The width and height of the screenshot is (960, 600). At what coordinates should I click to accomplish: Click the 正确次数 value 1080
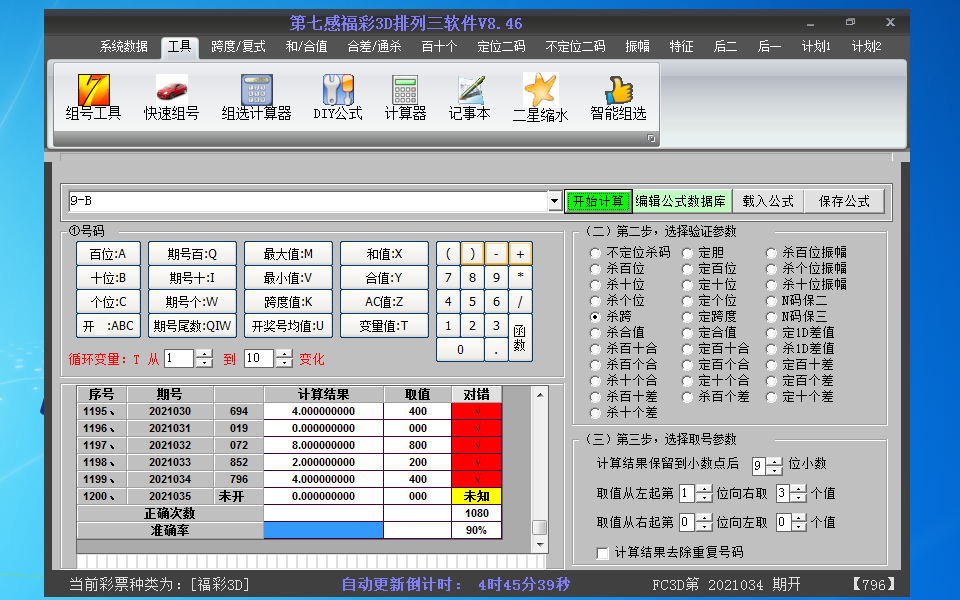point(476,513)
